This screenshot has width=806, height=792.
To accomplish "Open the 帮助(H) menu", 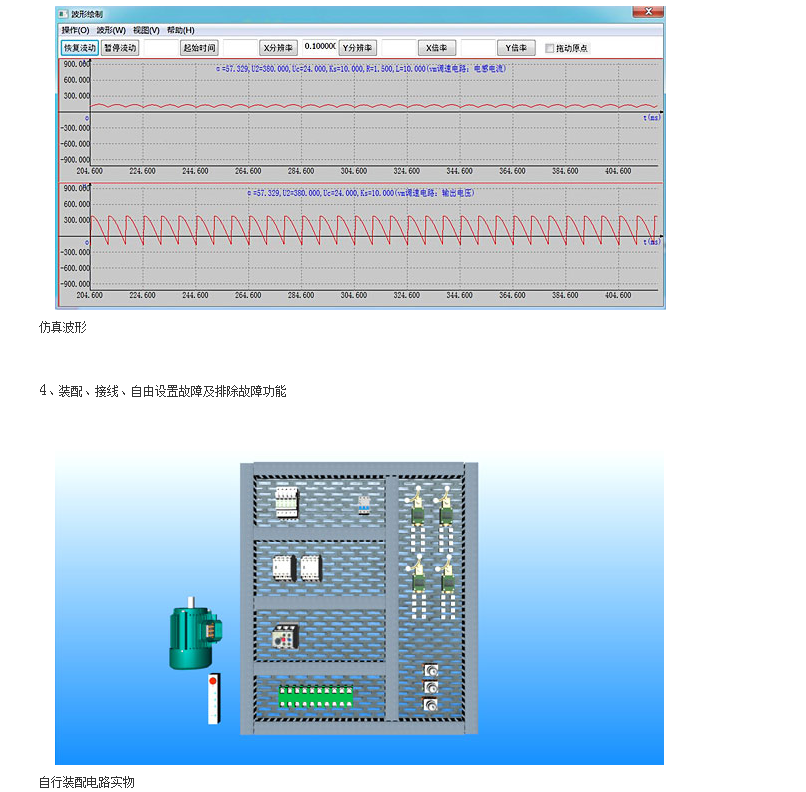I will (180, 30).
